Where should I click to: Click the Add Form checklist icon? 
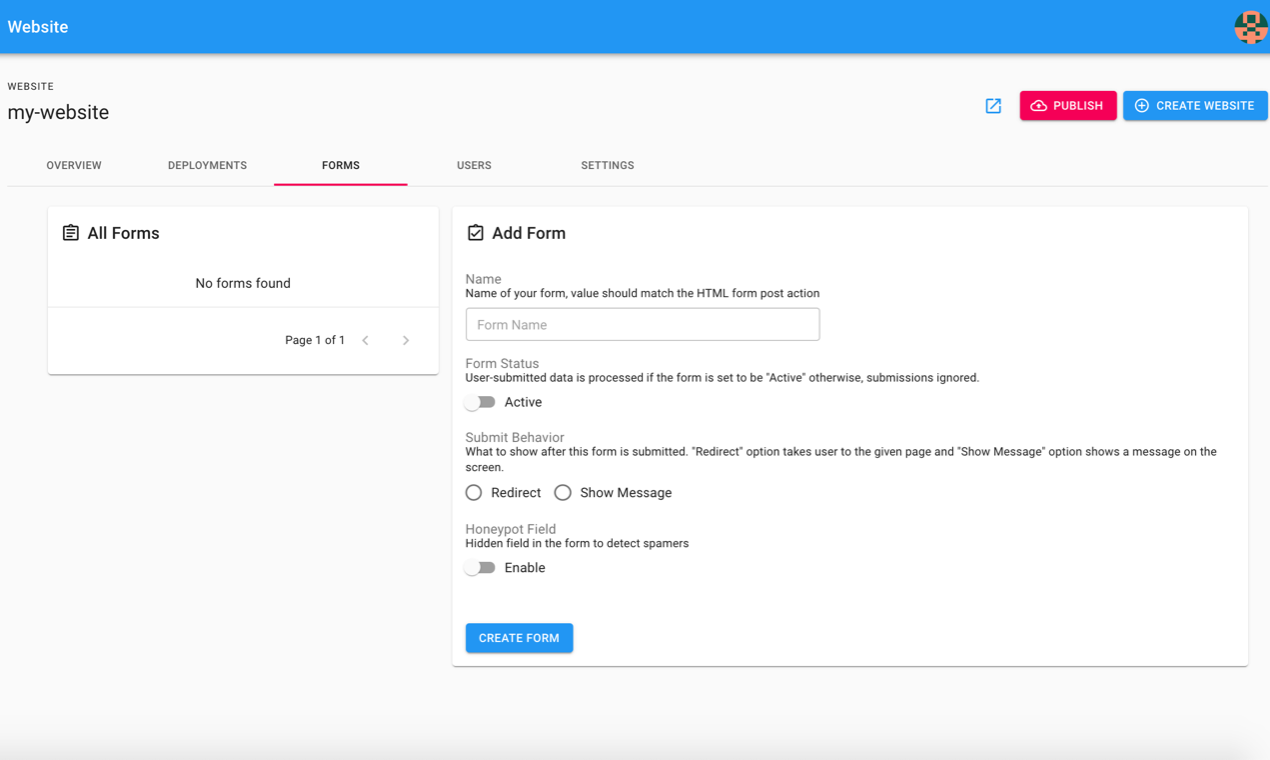pos(476,233)
